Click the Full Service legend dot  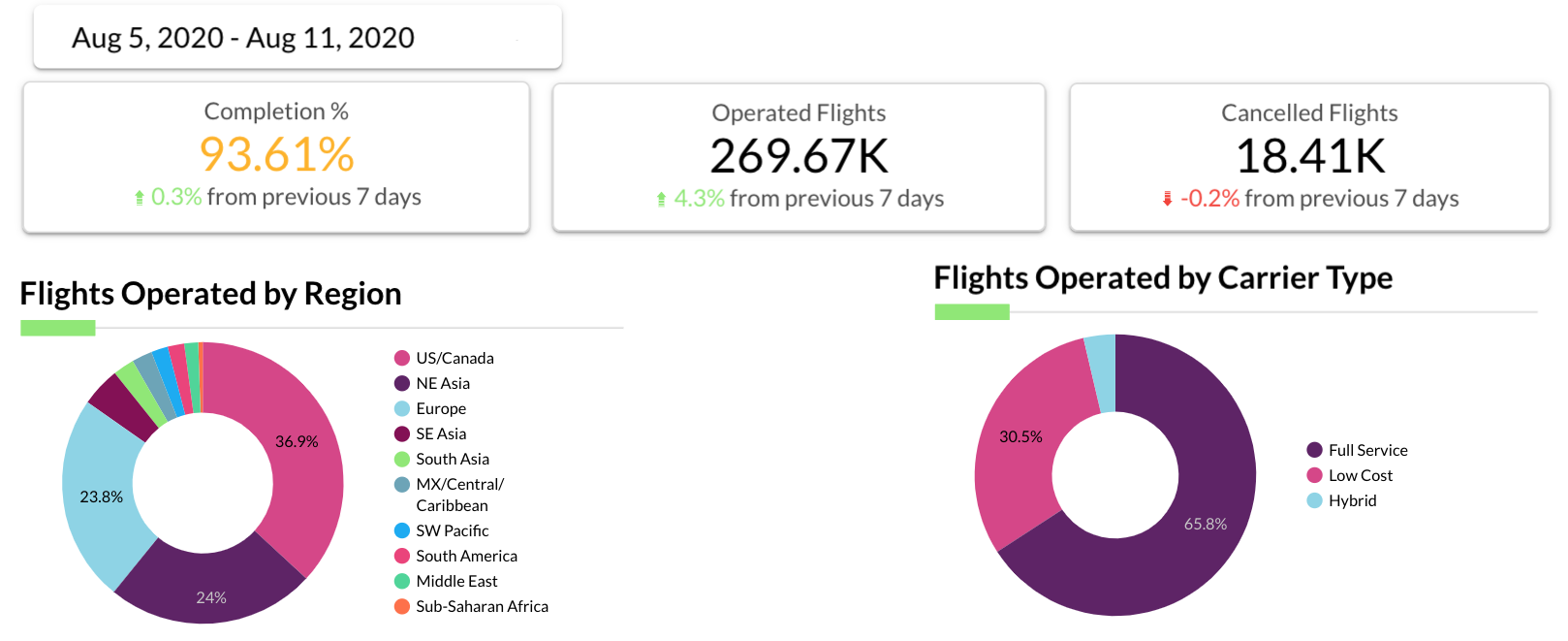coord(1315,450)
